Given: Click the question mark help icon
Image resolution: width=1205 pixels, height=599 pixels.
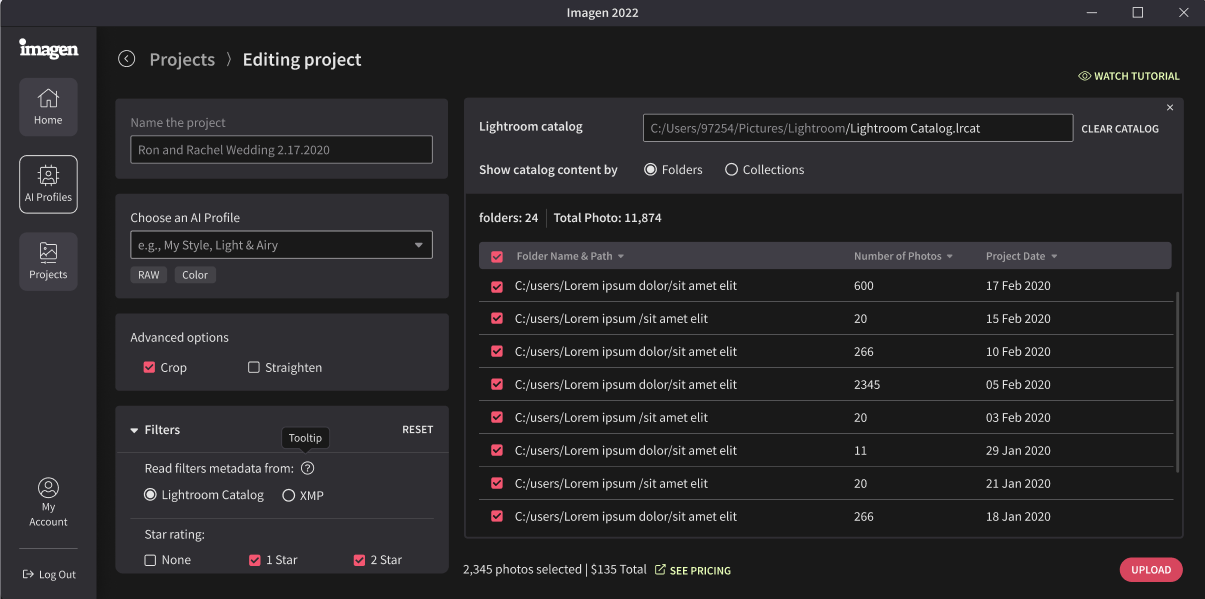Looking at the screenshot, I should coord(307,468).
